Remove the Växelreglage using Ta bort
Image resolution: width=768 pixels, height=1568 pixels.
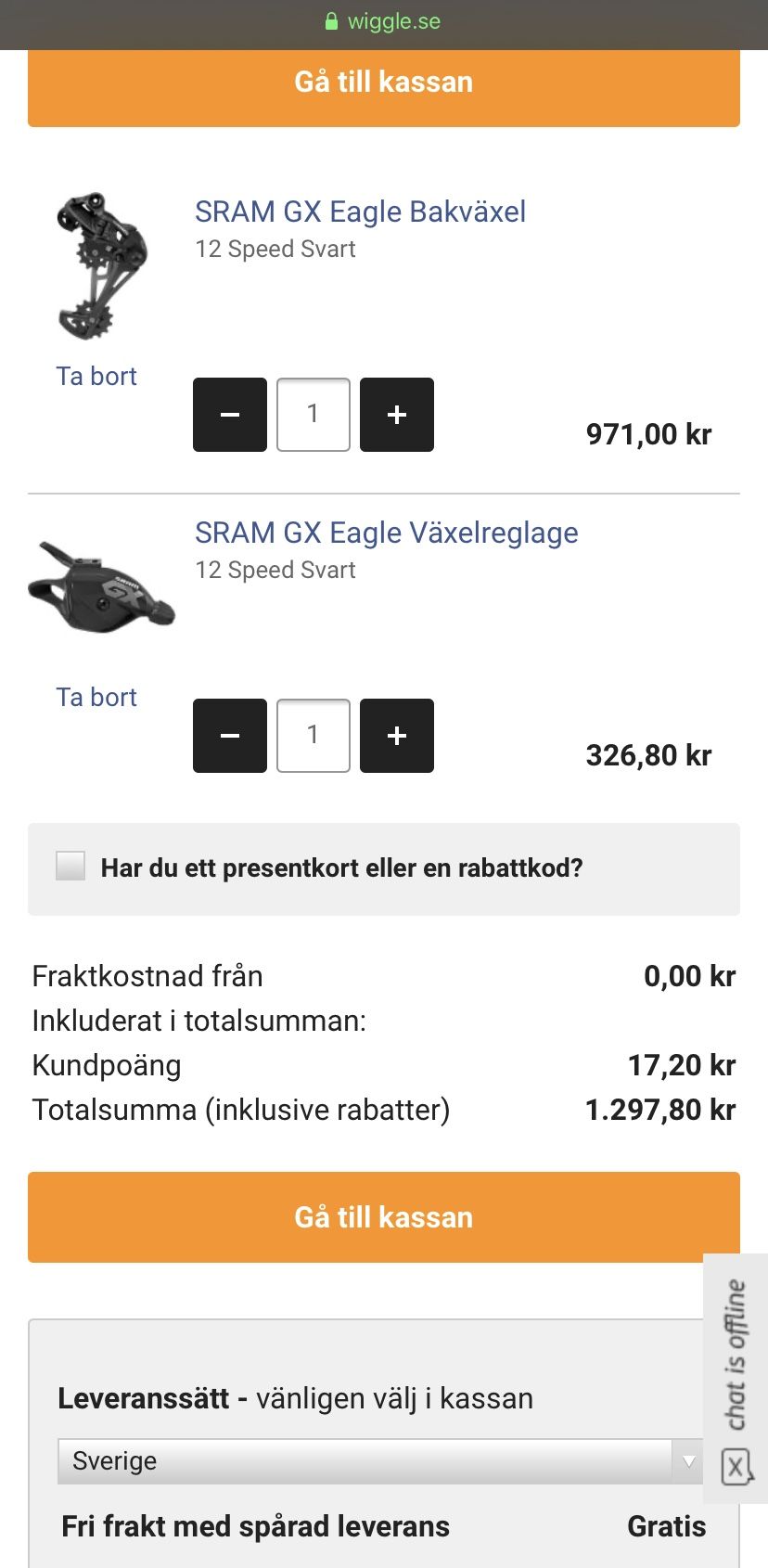coord(96,697)
